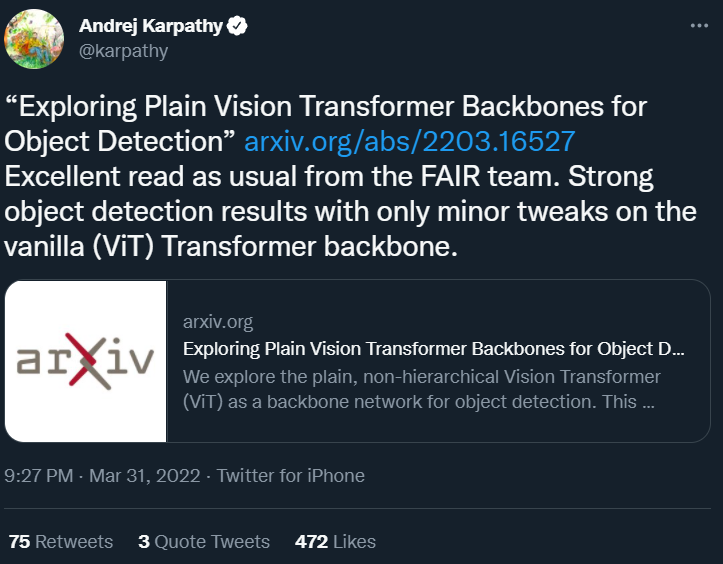The image size is (723, 564).
Task: Click the link card's bold paper title
Action: point(434,349)
